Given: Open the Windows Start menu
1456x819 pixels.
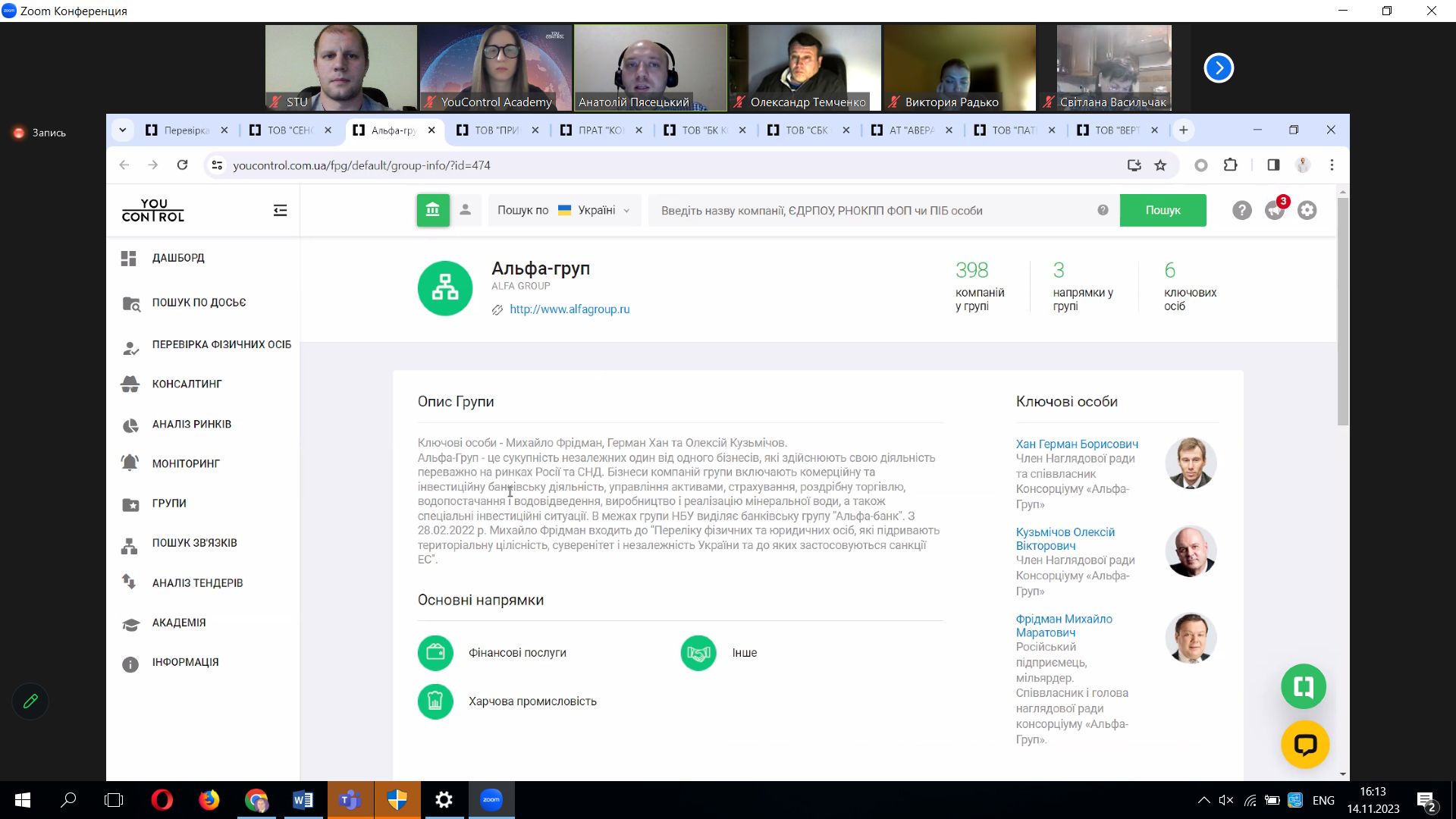Looking at the screenshot, I should [22, 800].
